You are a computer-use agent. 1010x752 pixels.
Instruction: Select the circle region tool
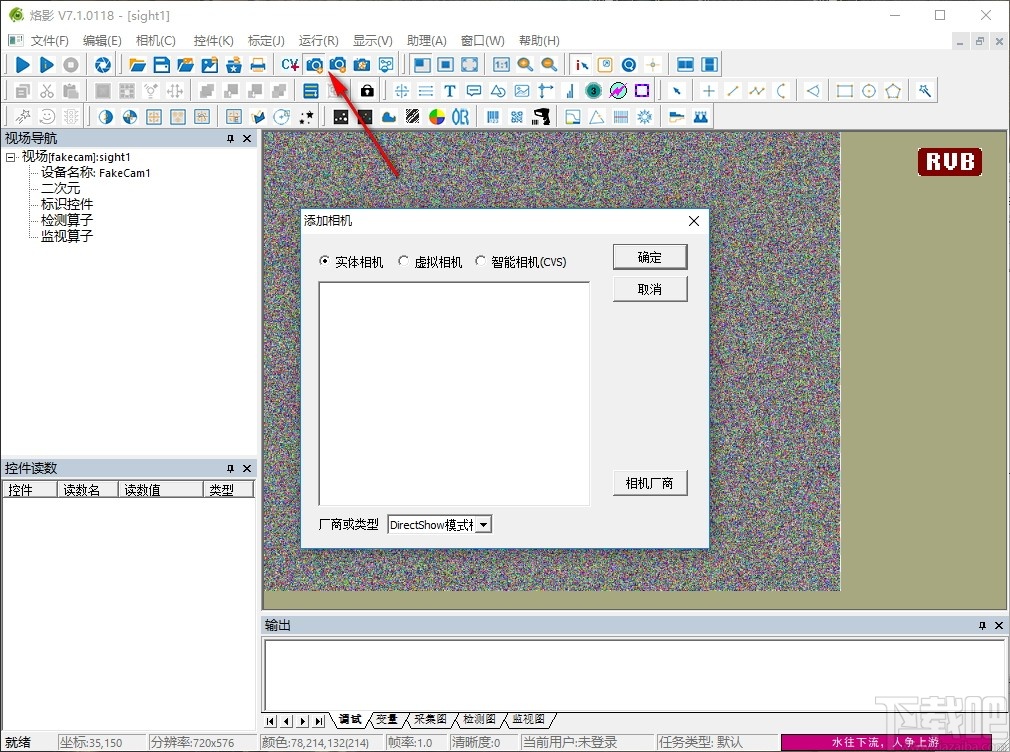coord(869,91)
